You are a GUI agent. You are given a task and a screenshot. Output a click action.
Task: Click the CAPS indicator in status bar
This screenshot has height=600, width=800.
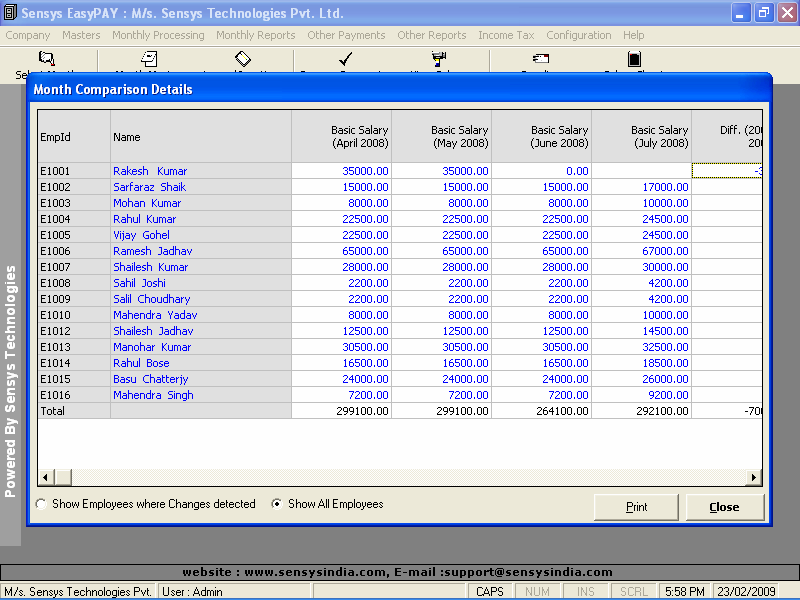click(x=490, y=591)
